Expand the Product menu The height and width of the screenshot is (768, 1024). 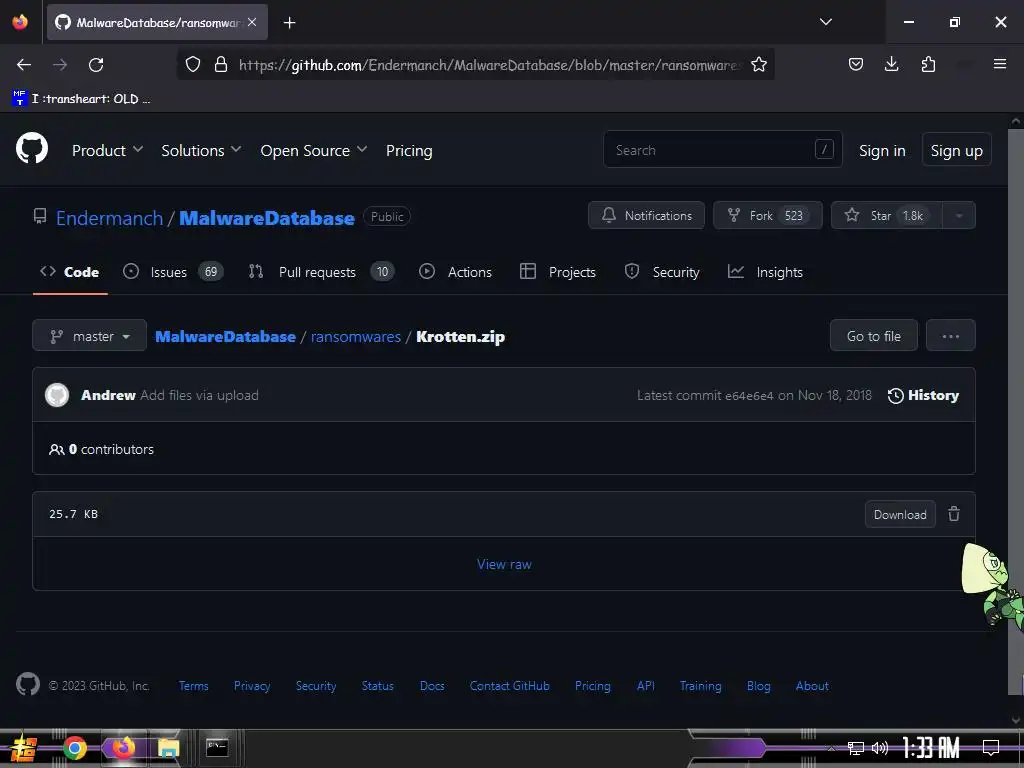pos(107,151)
